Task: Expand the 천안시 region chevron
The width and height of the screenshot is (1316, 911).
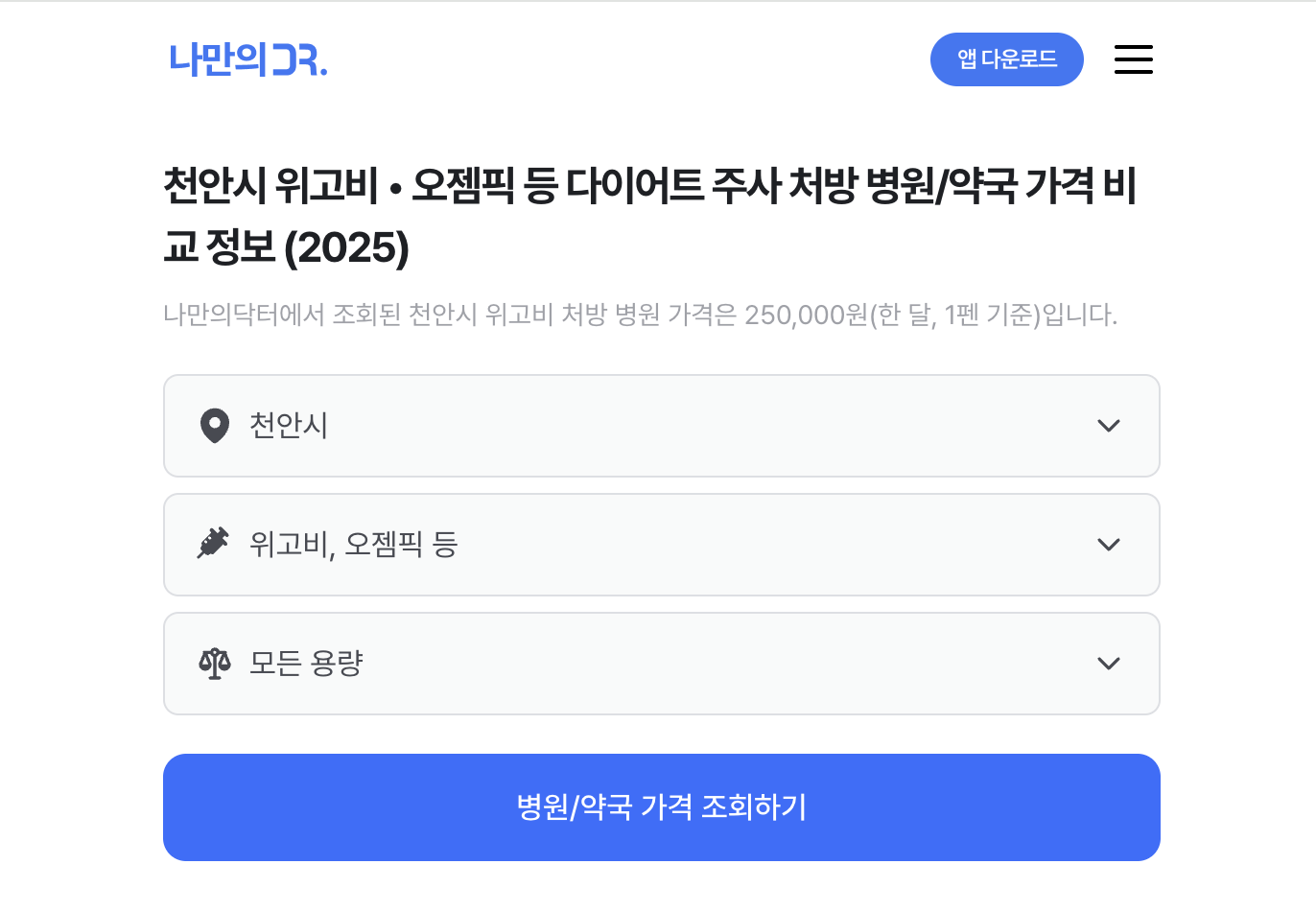Action: click(1109, 426)
